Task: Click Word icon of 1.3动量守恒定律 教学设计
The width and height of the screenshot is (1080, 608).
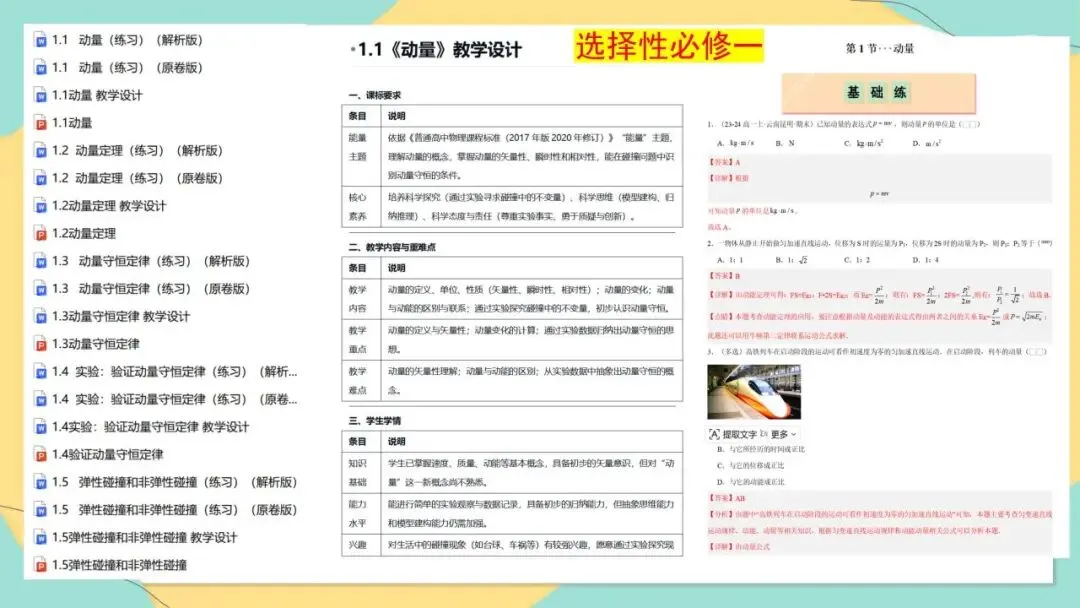Action: (x=41, y=317)
